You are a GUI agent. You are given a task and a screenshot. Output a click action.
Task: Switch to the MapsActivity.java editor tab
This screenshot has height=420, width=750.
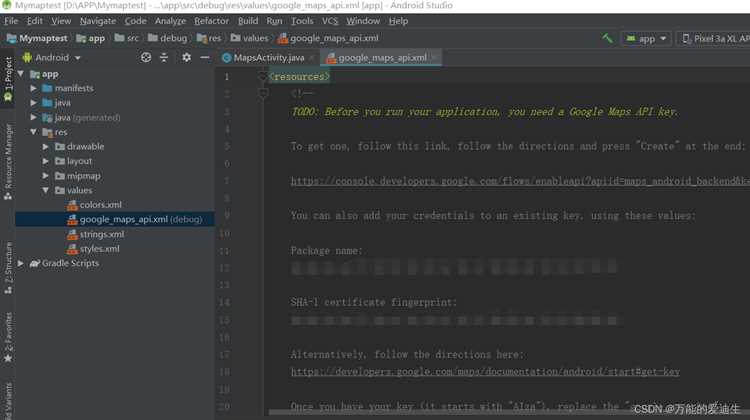(x=269, y=58)
